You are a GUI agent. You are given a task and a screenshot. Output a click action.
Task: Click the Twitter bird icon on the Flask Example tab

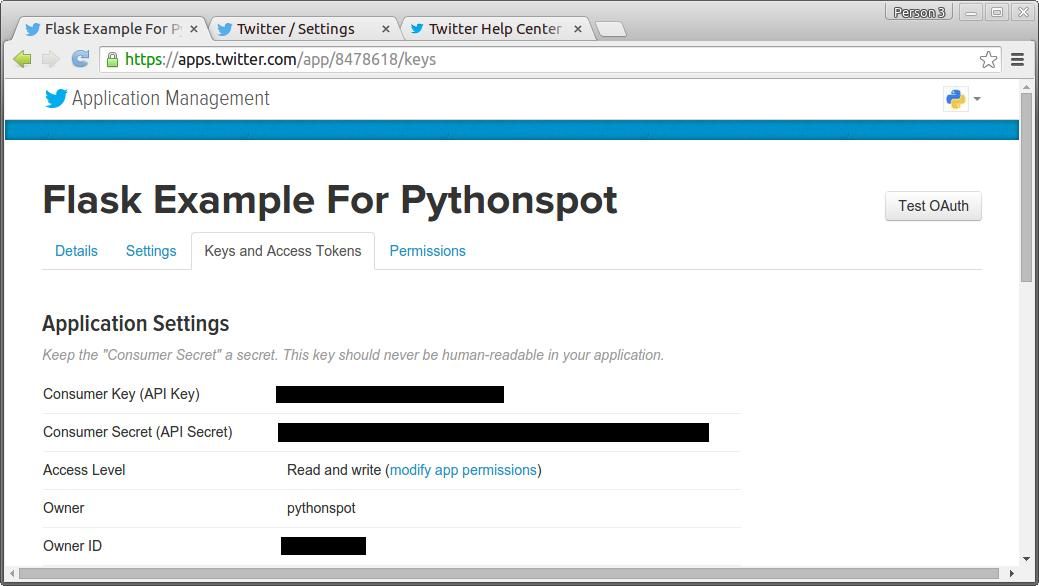(x=32, y=29)
